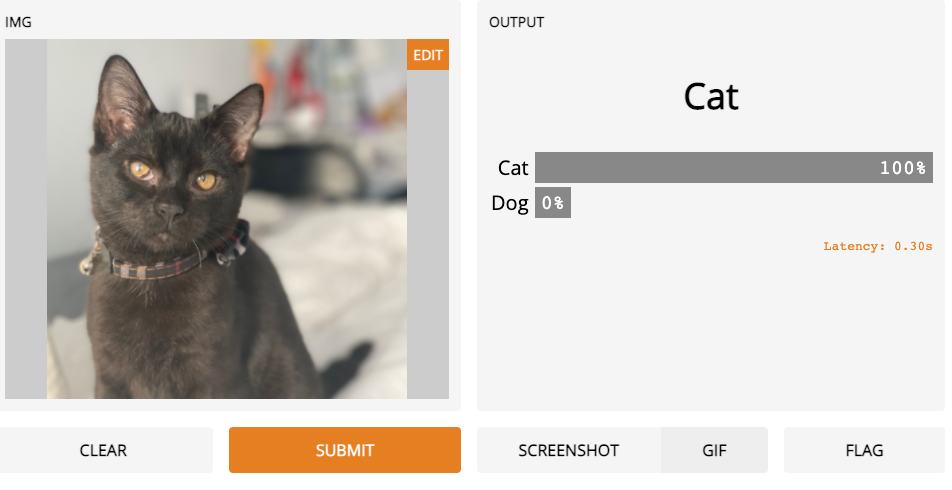Take a screenshot with the SCREENSHOT button
Screen dimensions: 952x490
[568, 450]
